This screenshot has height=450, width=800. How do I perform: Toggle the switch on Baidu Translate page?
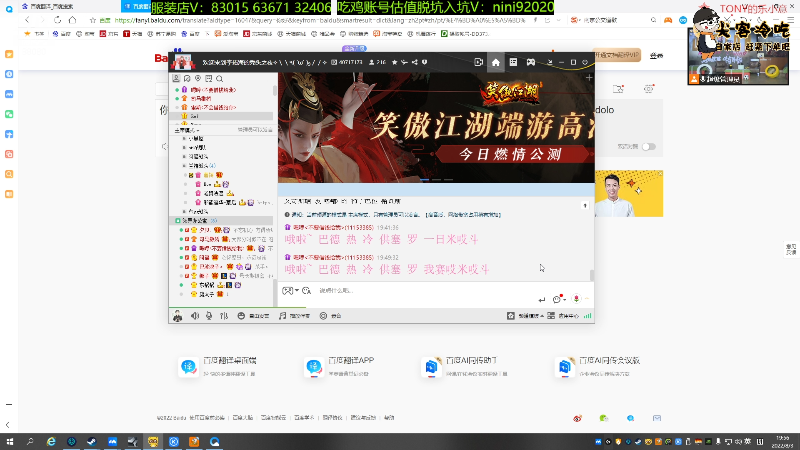648,146
